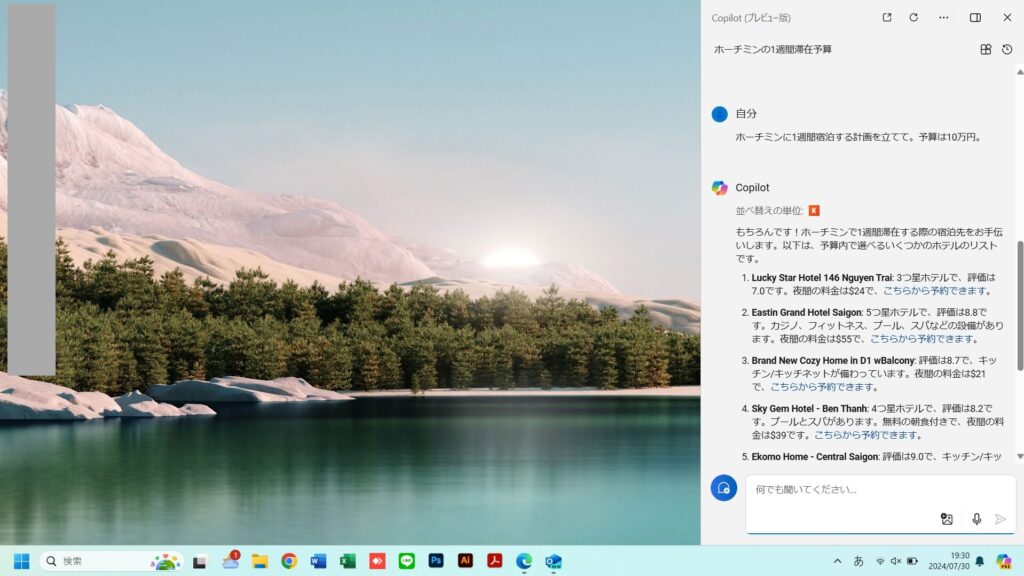Click the 何でも聞いてください prompt input field
Screen dimensions: 1024x576
click(850, 490)
